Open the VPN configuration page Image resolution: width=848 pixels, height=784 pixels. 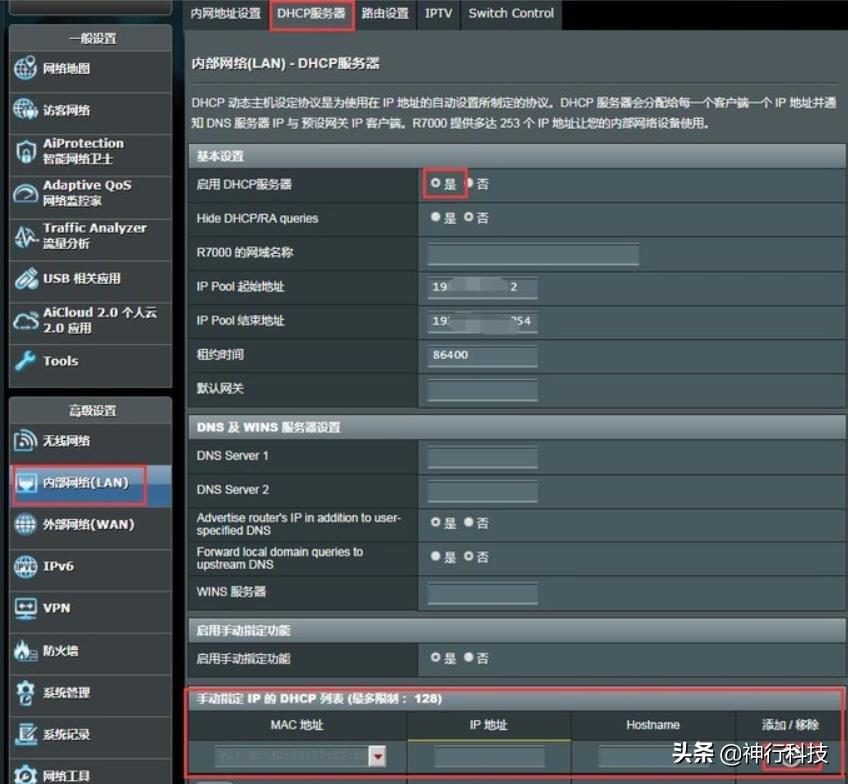pos(55,608)
